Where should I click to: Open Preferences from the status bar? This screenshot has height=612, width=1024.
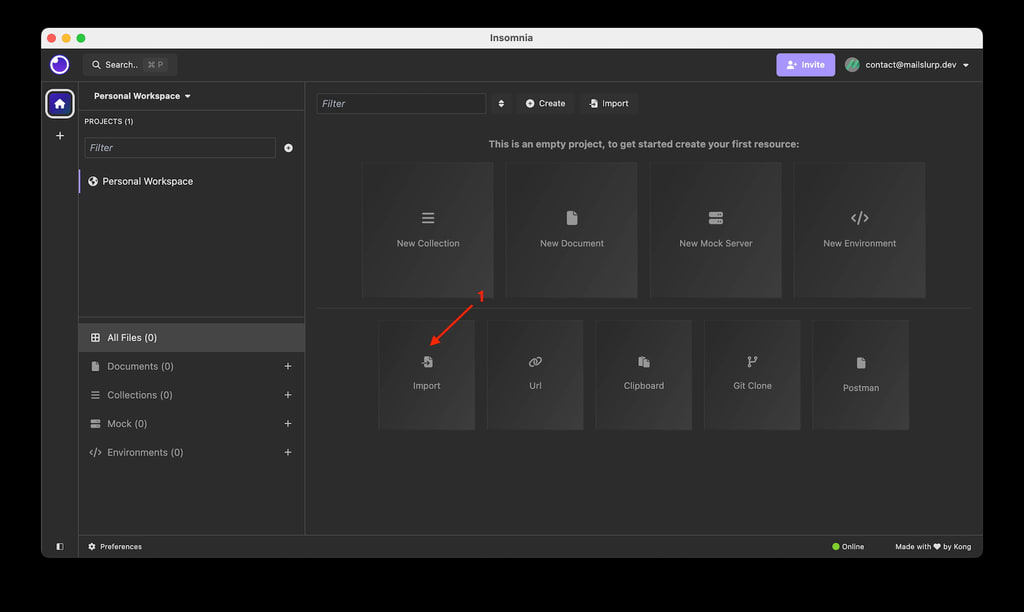(115, 547)
